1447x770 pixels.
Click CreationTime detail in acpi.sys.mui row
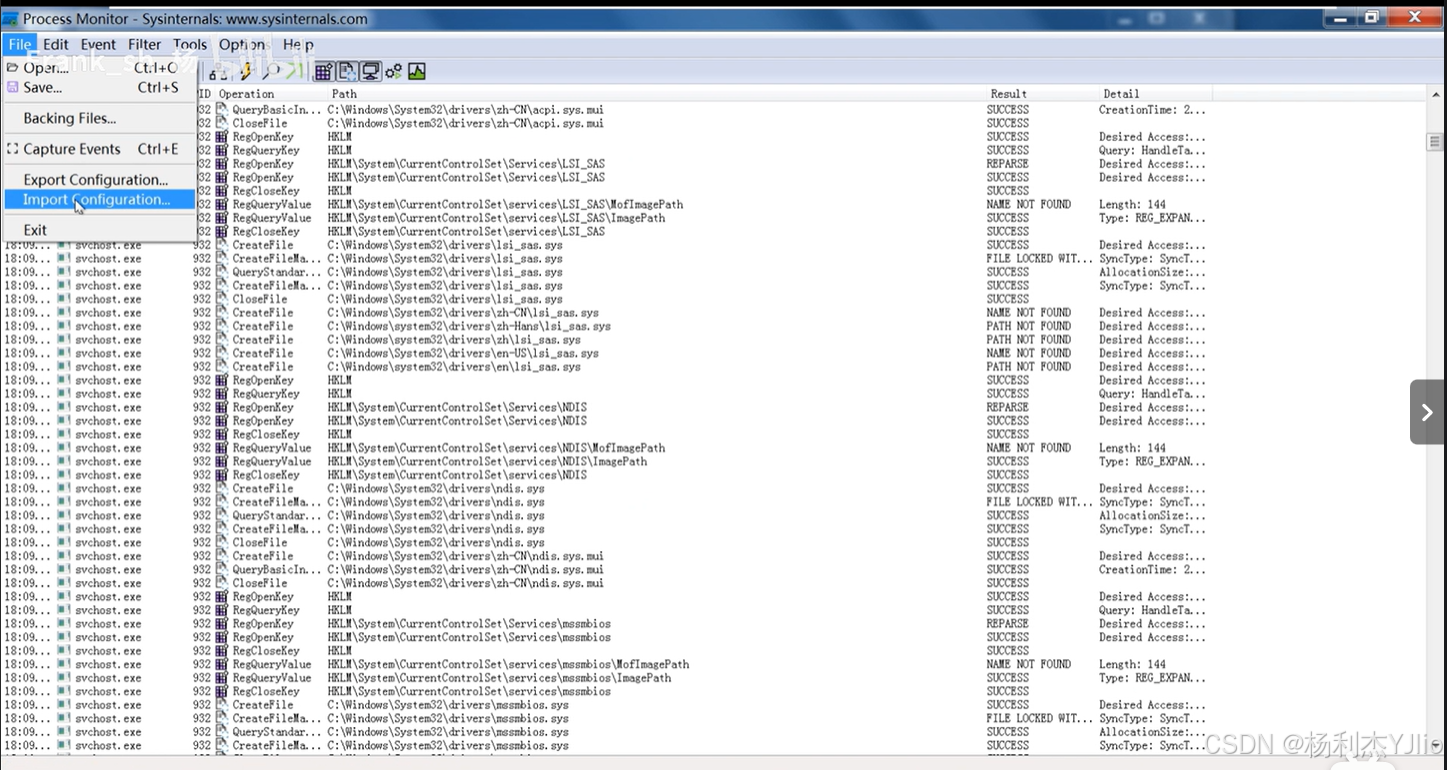pos(1152,110)
